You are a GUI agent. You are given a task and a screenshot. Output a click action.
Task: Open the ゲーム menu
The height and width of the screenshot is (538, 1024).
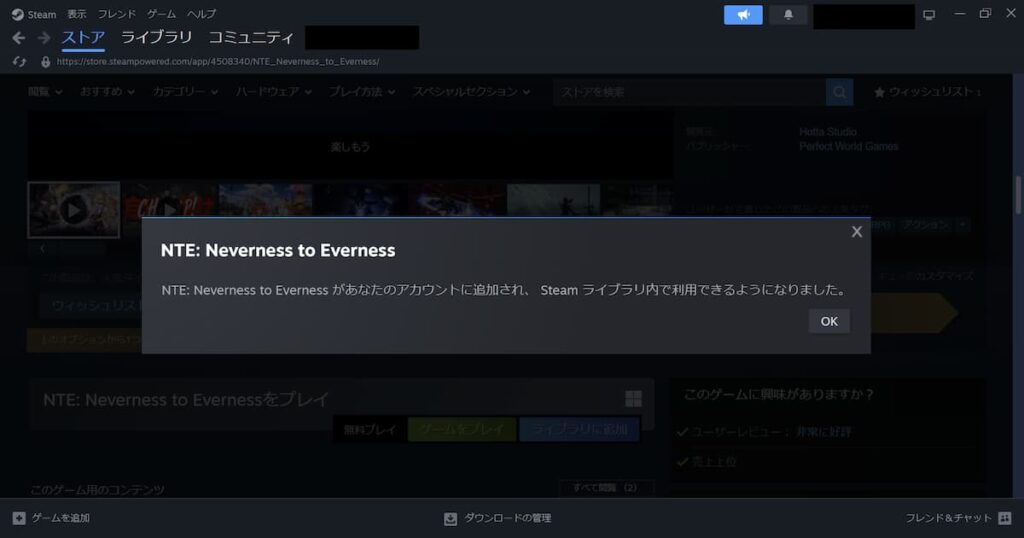[x=161, y=14]
